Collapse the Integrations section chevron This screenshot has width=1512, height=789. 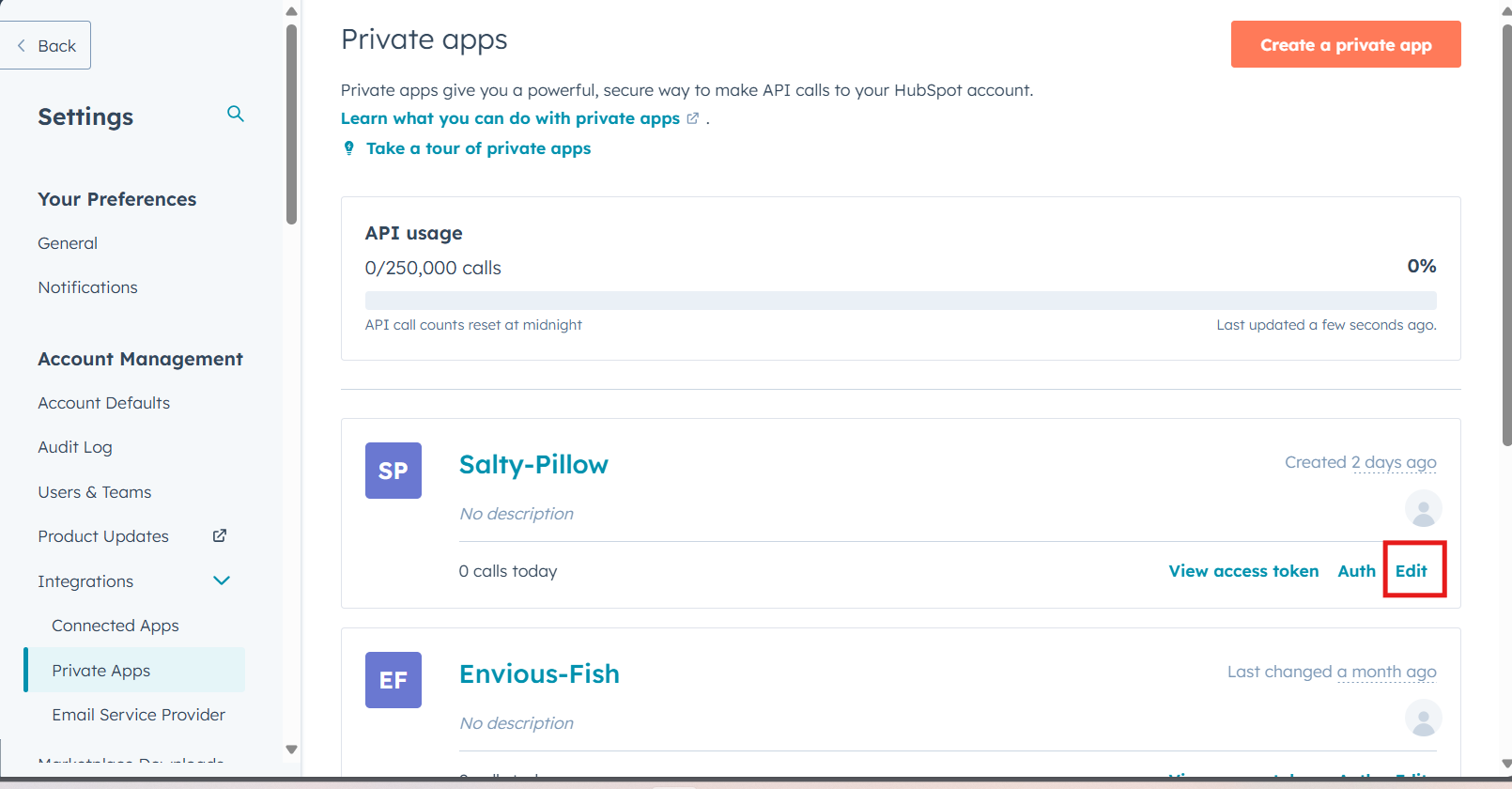coord(222,580)
